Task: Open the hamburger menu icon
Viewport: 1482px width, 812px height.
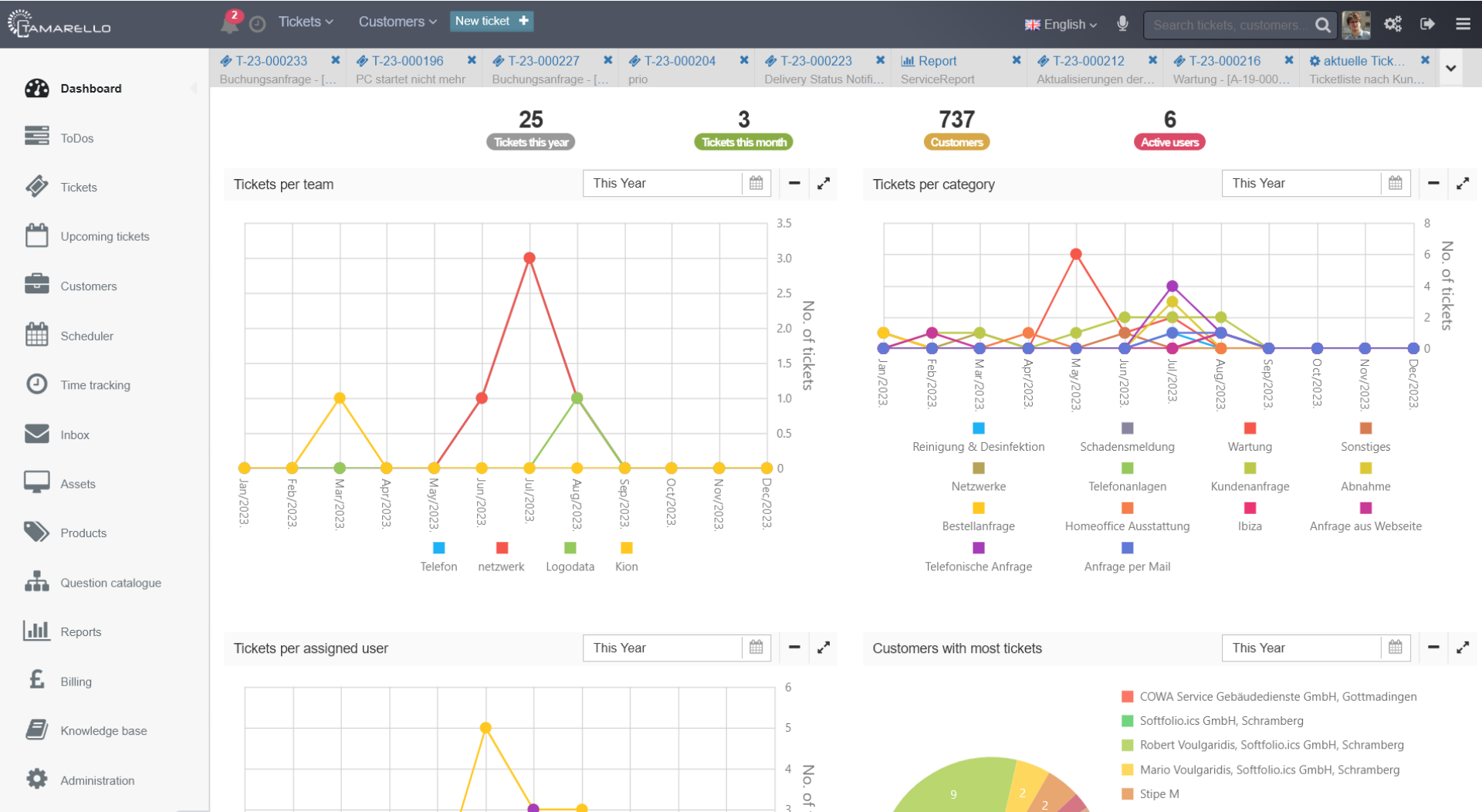Action: (1463, 24)
